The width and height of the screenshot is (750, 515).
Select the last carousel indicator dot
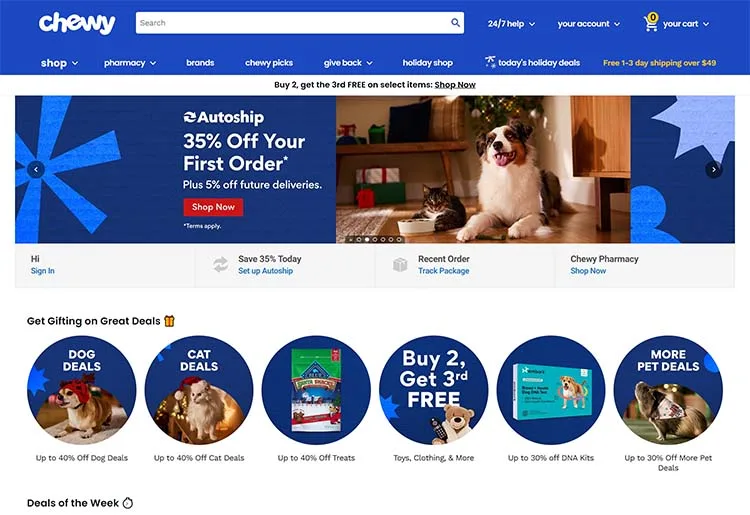399,240
